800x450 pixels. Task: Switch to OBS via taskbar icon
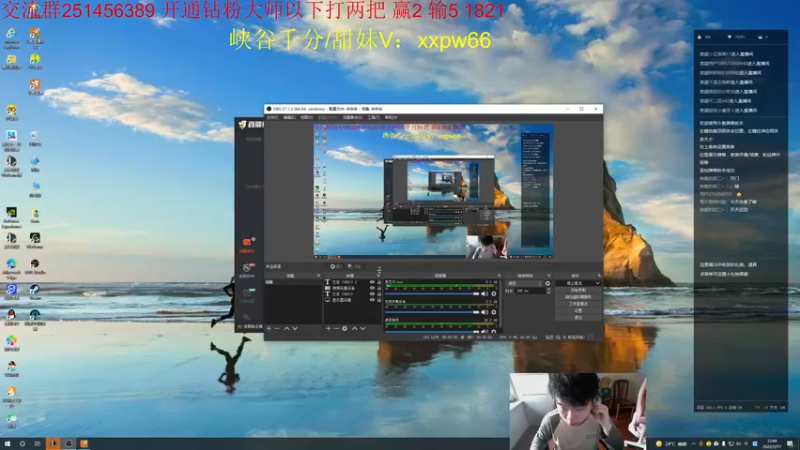(x=68, y=443)
